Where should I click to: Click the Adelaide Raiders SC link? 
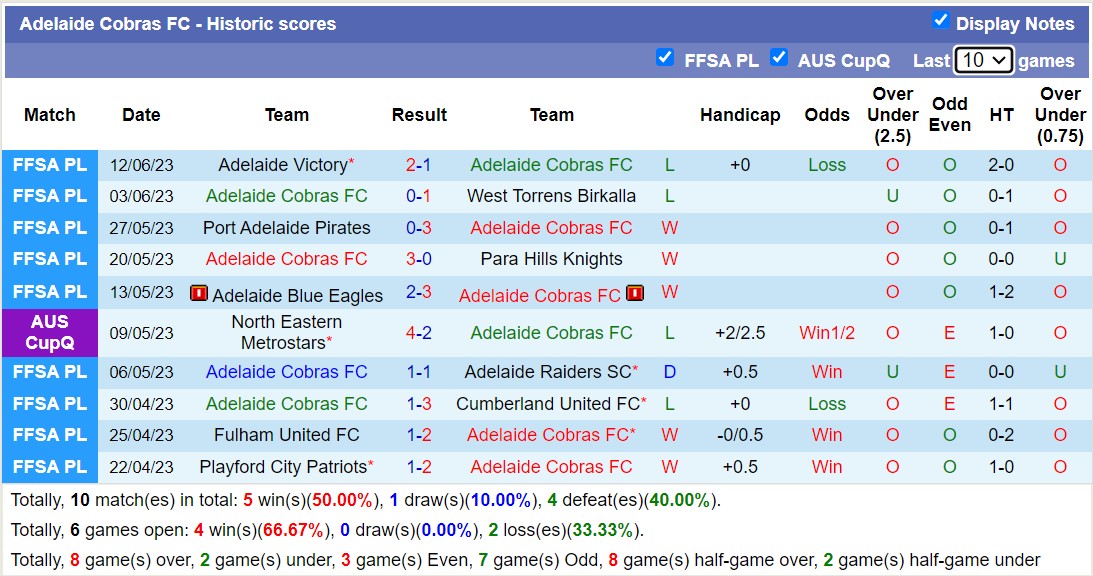click(x=548, y=371)
